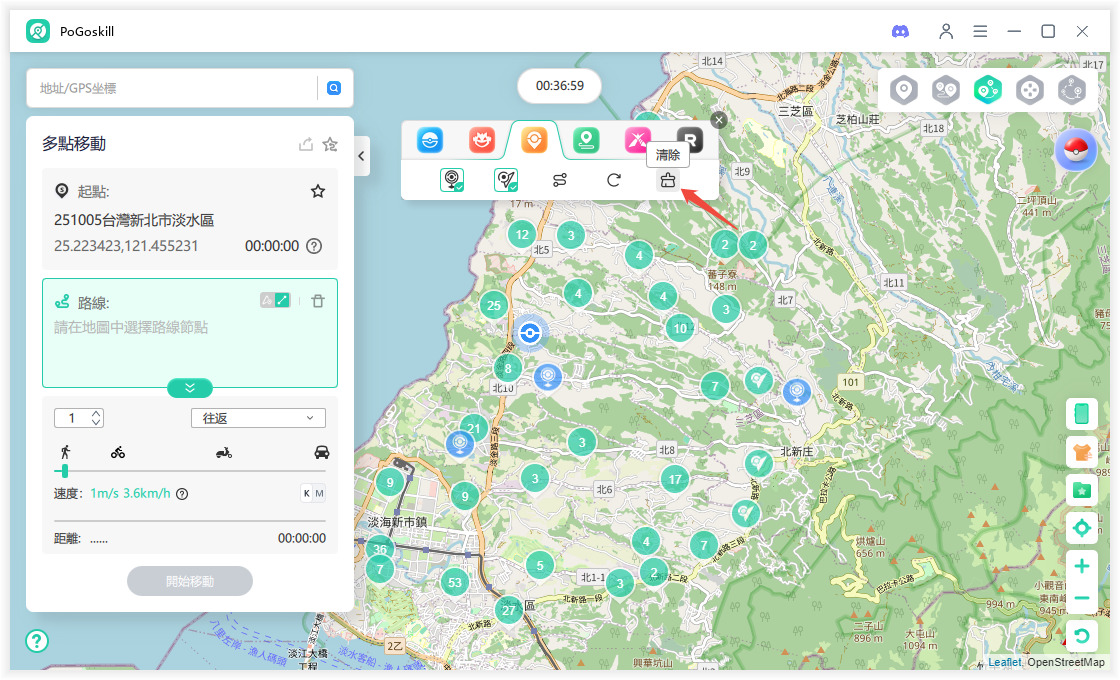The image size is (1120, 680).
Task: Click the loop count stepper arrows
Action: (x=96, y=418)
